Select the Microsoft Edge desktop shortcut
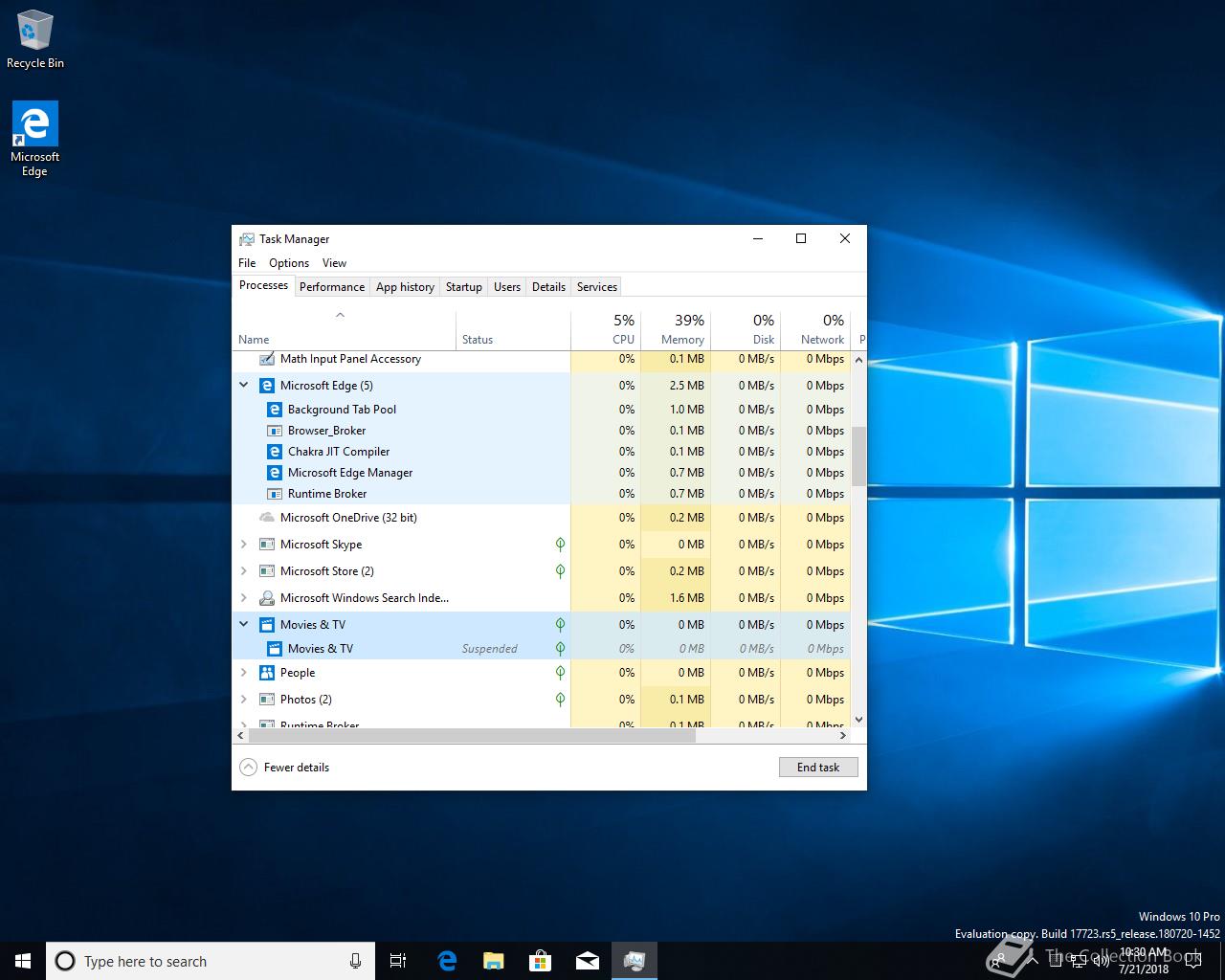This screenshot has width=1225, height=980. tap(35, 140)
